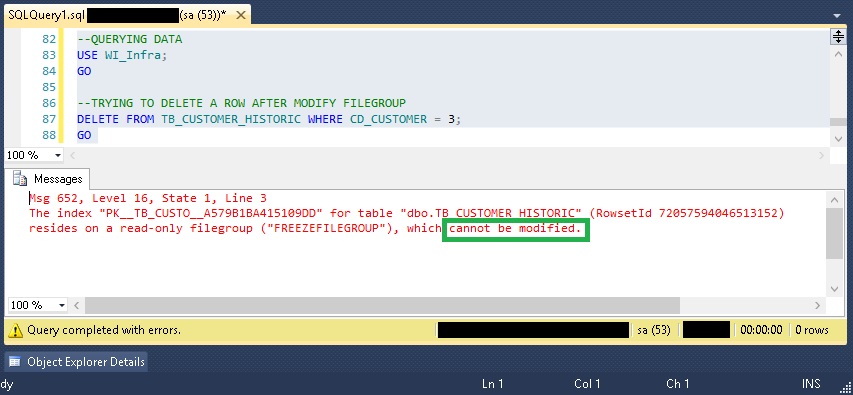Click the 00:00:00 elapsed time entry
Screen dimensions: 853x395
(761, 330)
